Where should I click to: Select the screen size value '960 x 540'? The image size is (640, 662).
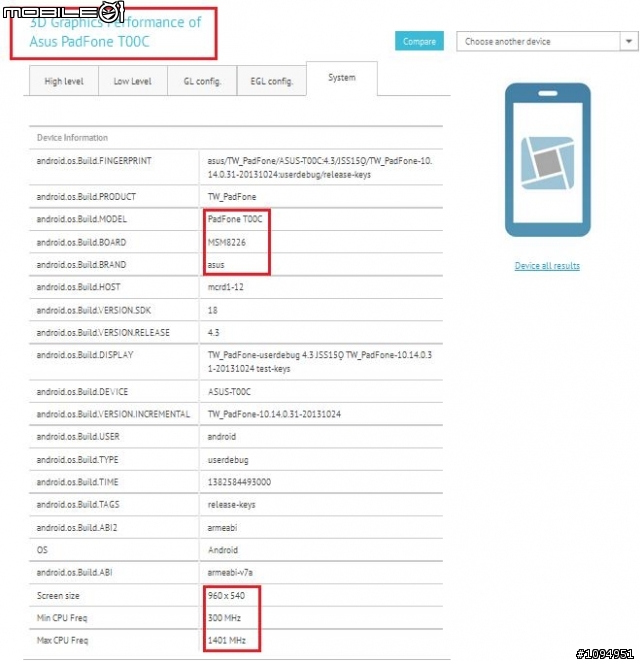point(226,596)
